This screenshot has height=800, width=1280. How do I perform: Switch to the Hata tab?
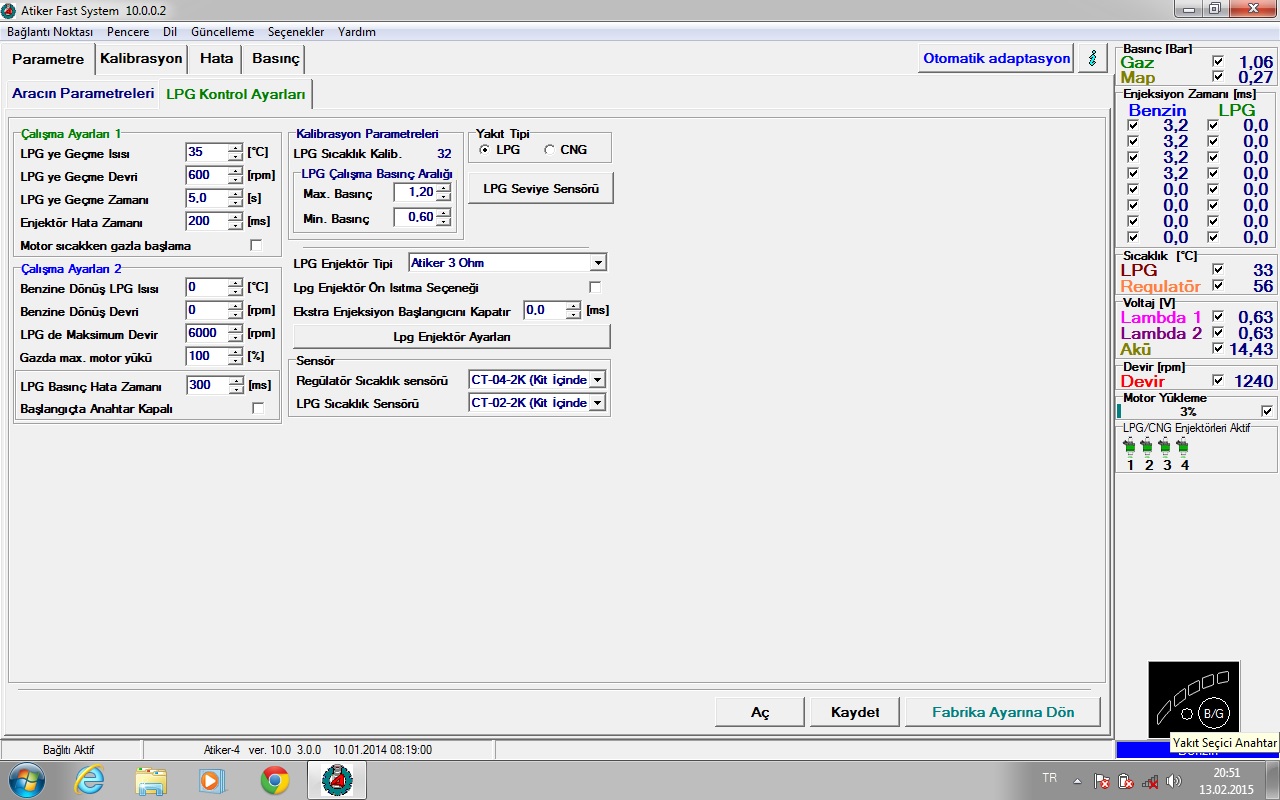click(216, 58)
